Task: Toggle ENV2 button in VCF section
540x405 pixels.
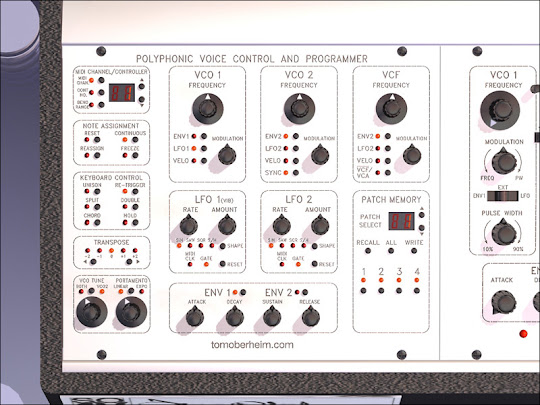Action: click(388, 136)
